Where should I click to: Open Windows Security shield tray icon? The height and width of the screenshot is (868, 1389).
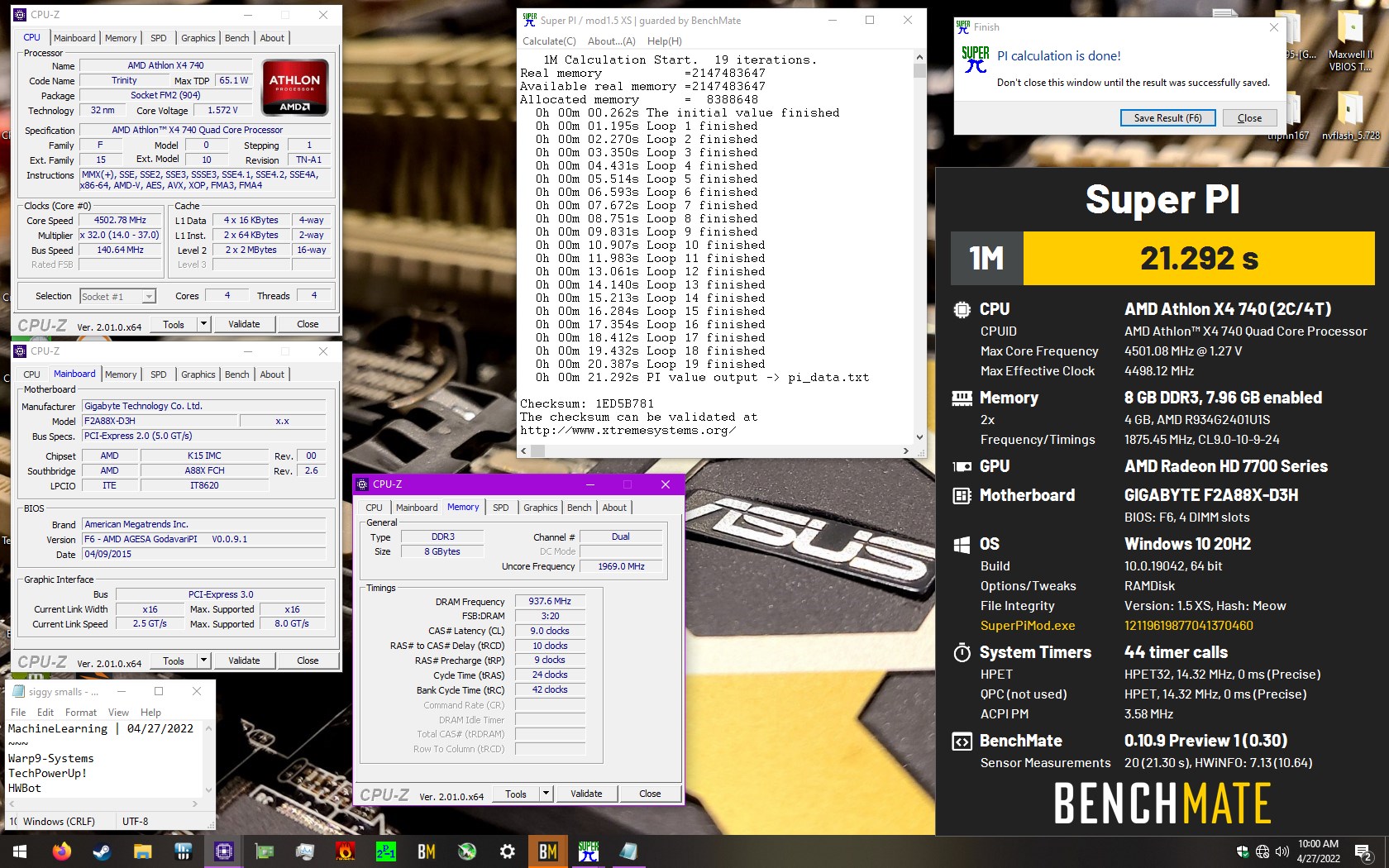click(x=1242, y=851)
